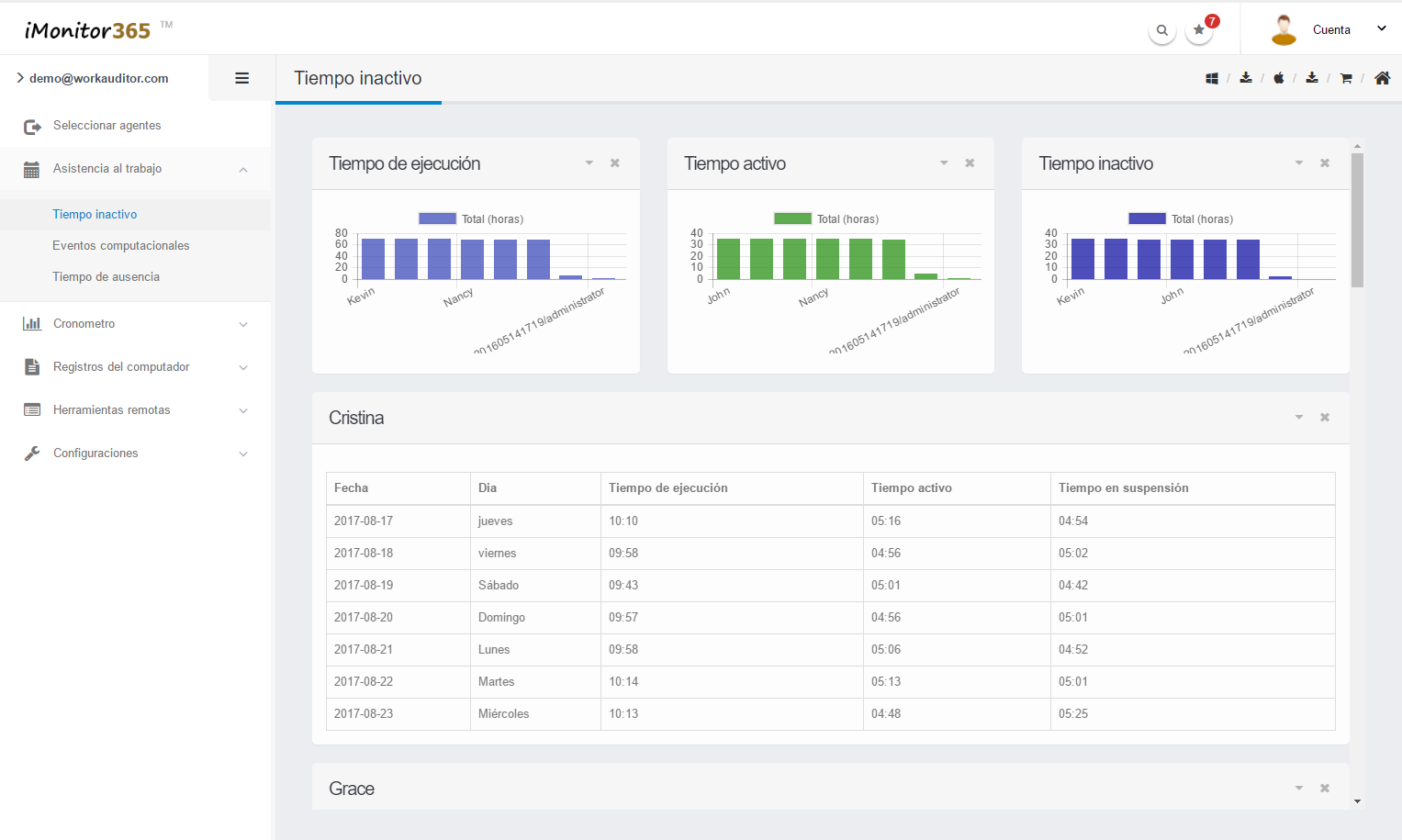This screenshot has height=840, width=1402.
Task: Expand Herramientas remotas in sidebar
Action: pos(135,410)
